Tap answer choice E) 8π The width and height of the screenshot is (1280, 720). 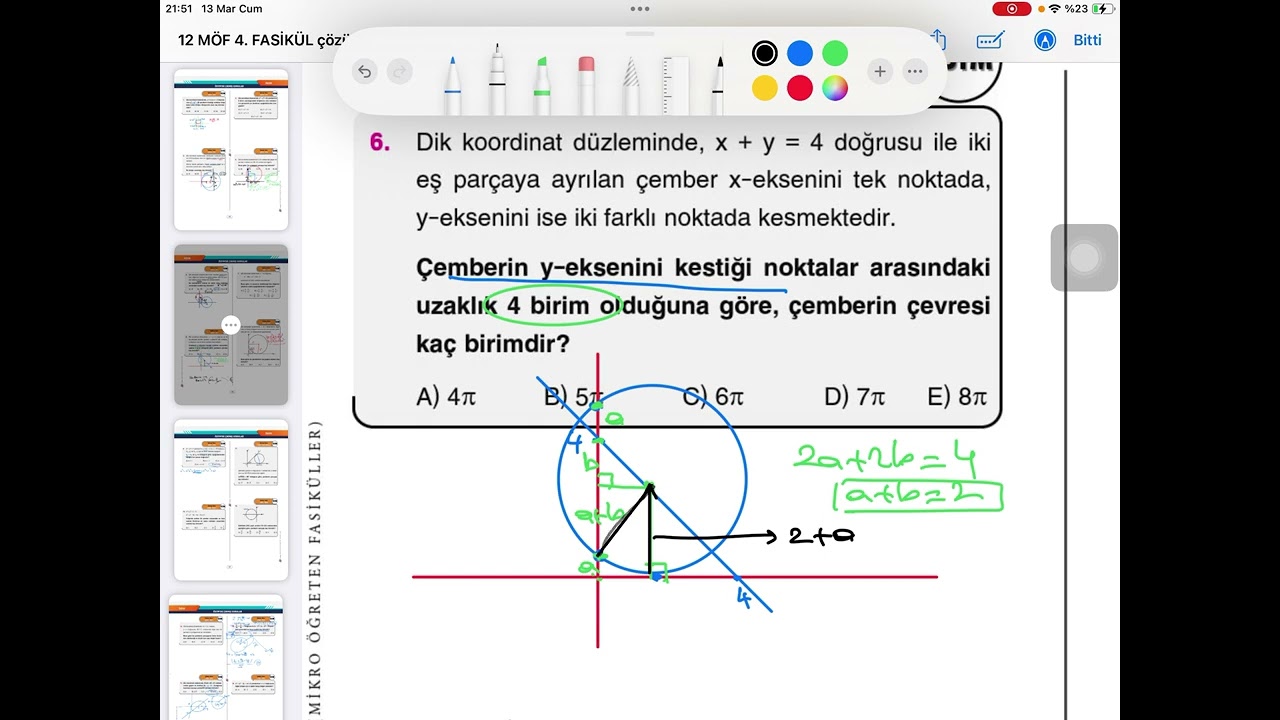(x=957, y=397)
